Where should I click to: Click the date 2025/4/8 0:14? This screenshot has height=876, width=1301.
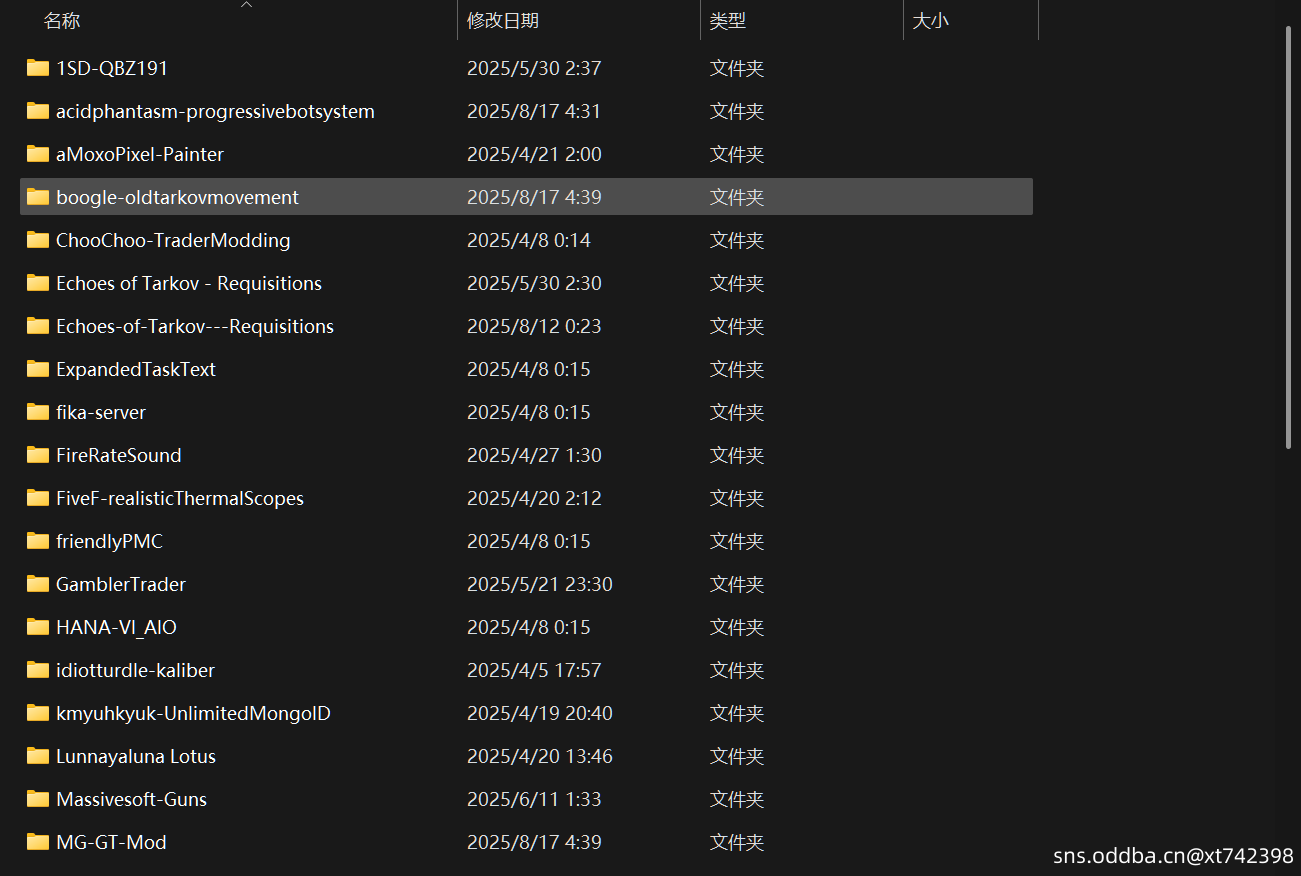(529, 240)
